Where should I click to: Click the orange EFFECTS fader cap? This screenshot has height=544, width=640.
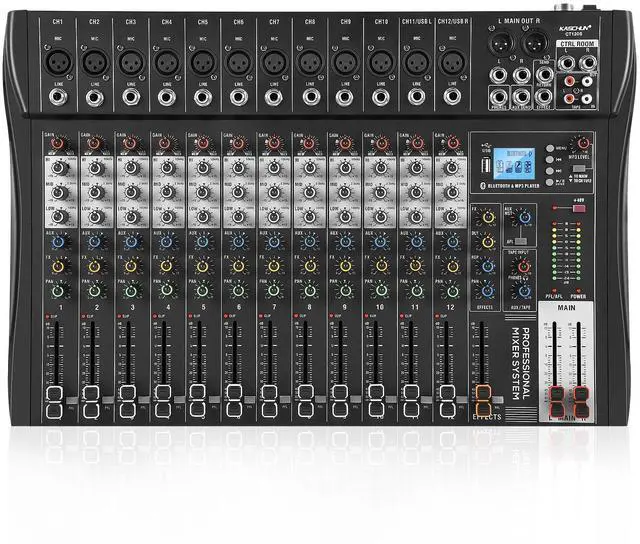click(482, 402)
